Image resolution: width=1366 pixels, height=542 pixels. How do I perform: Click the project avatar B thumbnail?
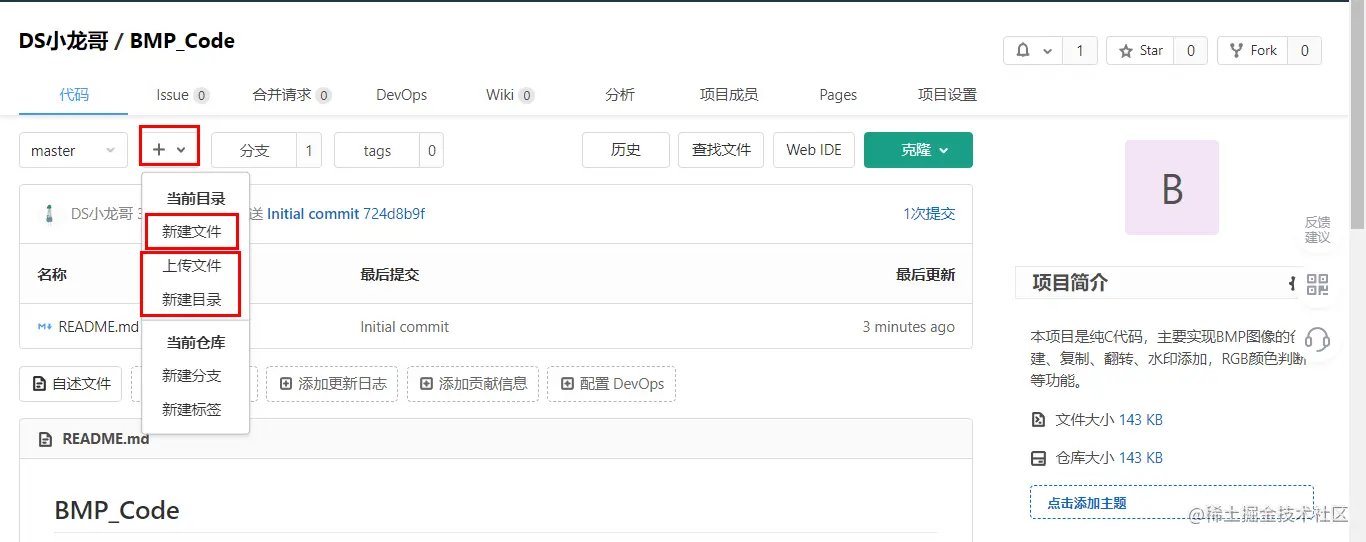tap(1172, 188)
